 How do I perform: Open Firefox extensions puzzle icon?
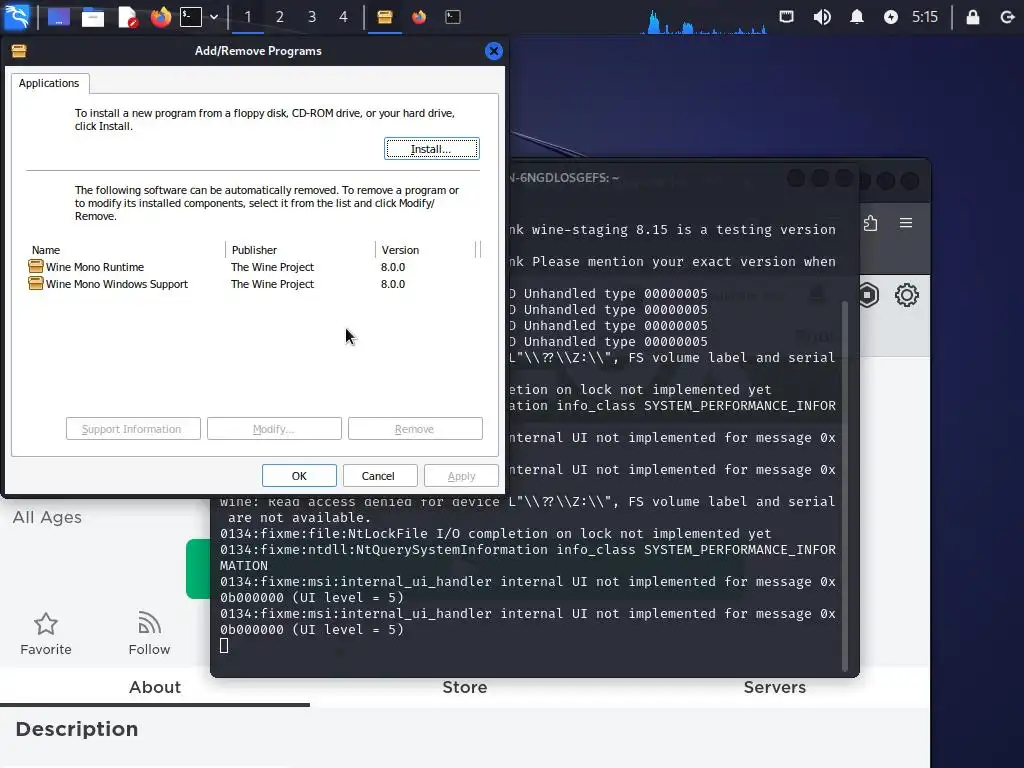coord(871,223)
